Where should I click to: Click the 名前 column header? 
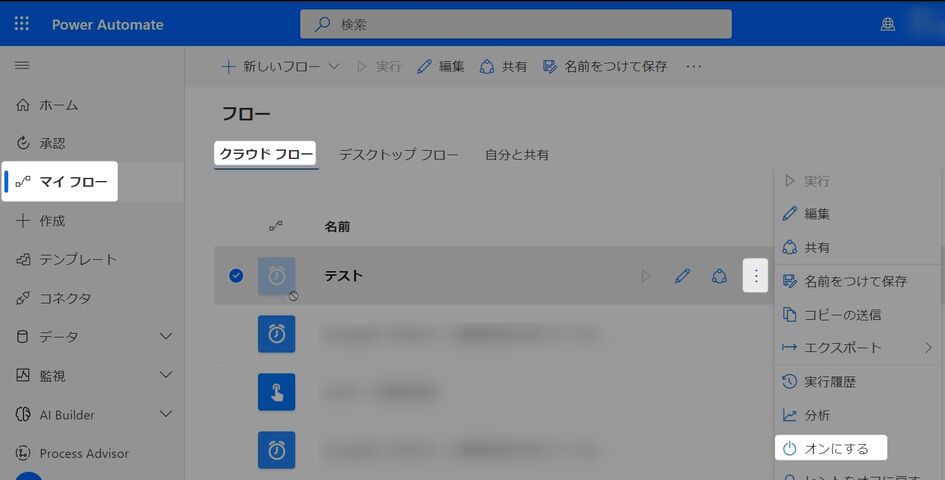(x=338, y=227)
